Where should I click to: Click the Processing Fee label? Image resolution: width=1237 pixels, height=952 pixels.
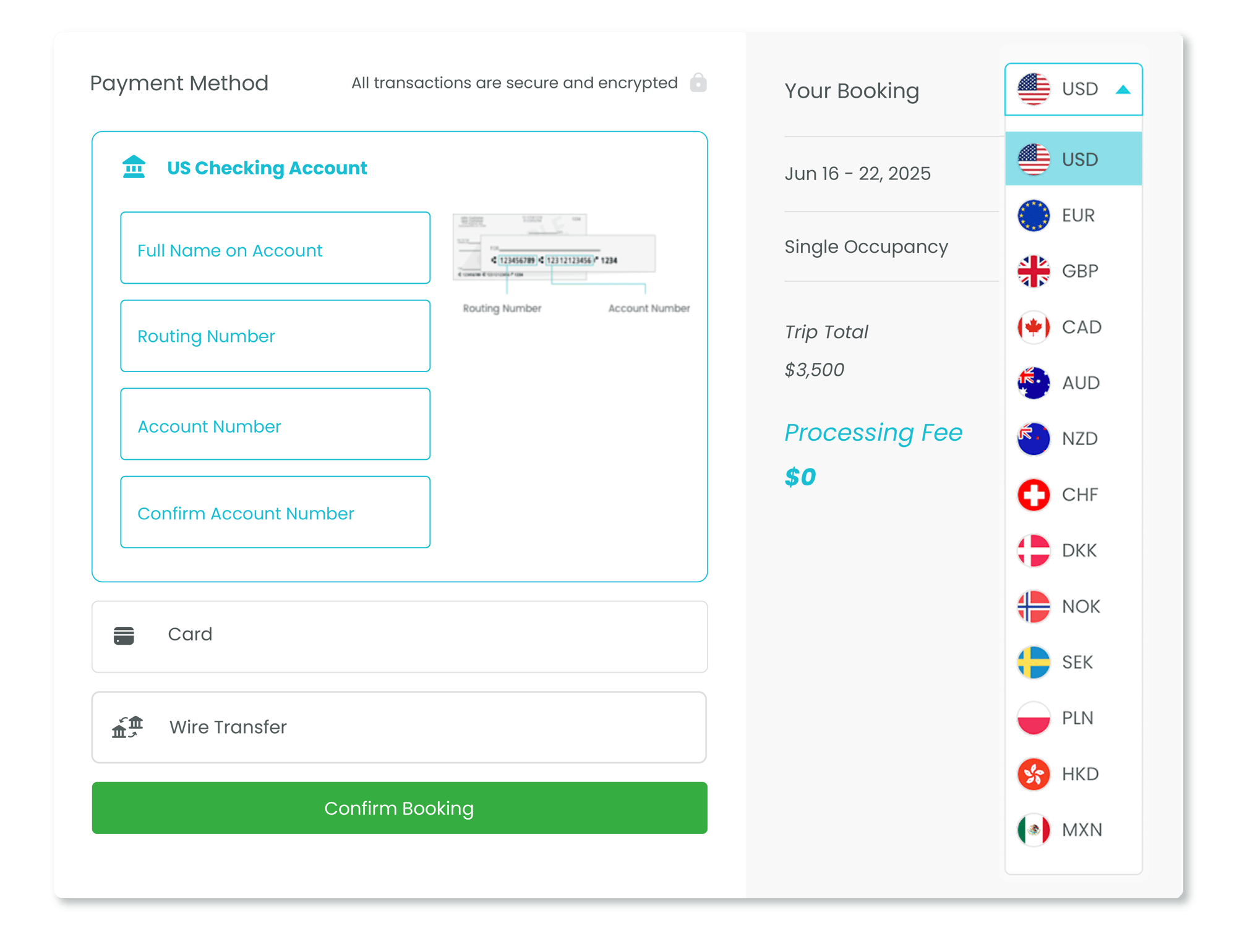coord(873,432)
